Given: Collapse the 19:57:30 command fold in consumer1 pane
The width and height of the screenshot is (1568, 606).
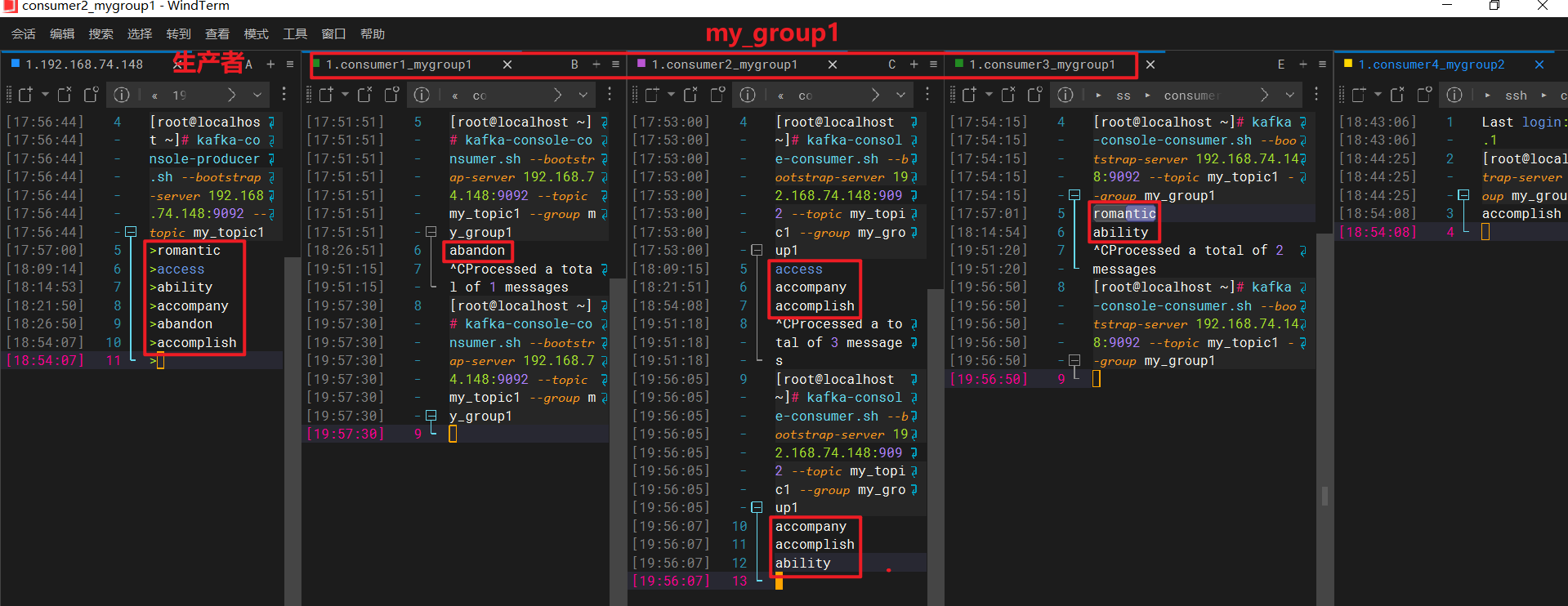Looking at the screenshot, I should click(431, 416).
